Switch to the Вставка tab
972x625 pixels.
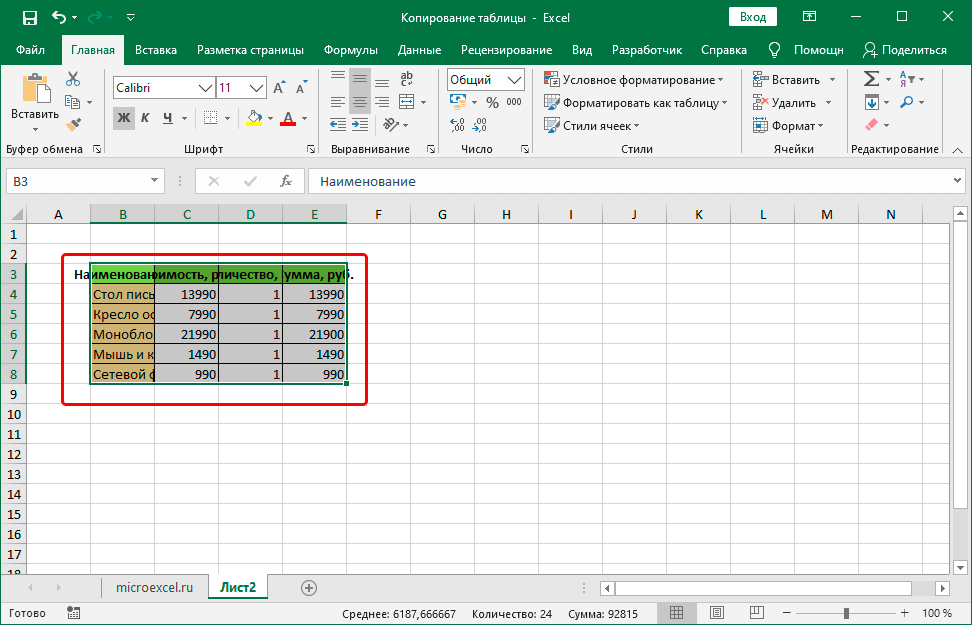(x=156, y=50)
